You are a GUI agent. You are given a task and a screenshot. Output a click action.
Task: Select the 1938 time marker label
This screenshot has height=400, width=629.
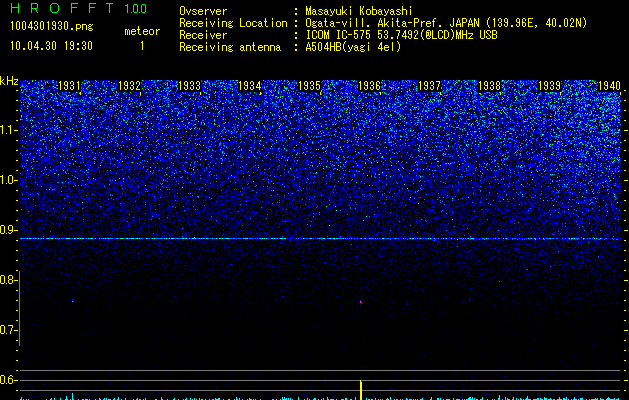coord(489,86)
